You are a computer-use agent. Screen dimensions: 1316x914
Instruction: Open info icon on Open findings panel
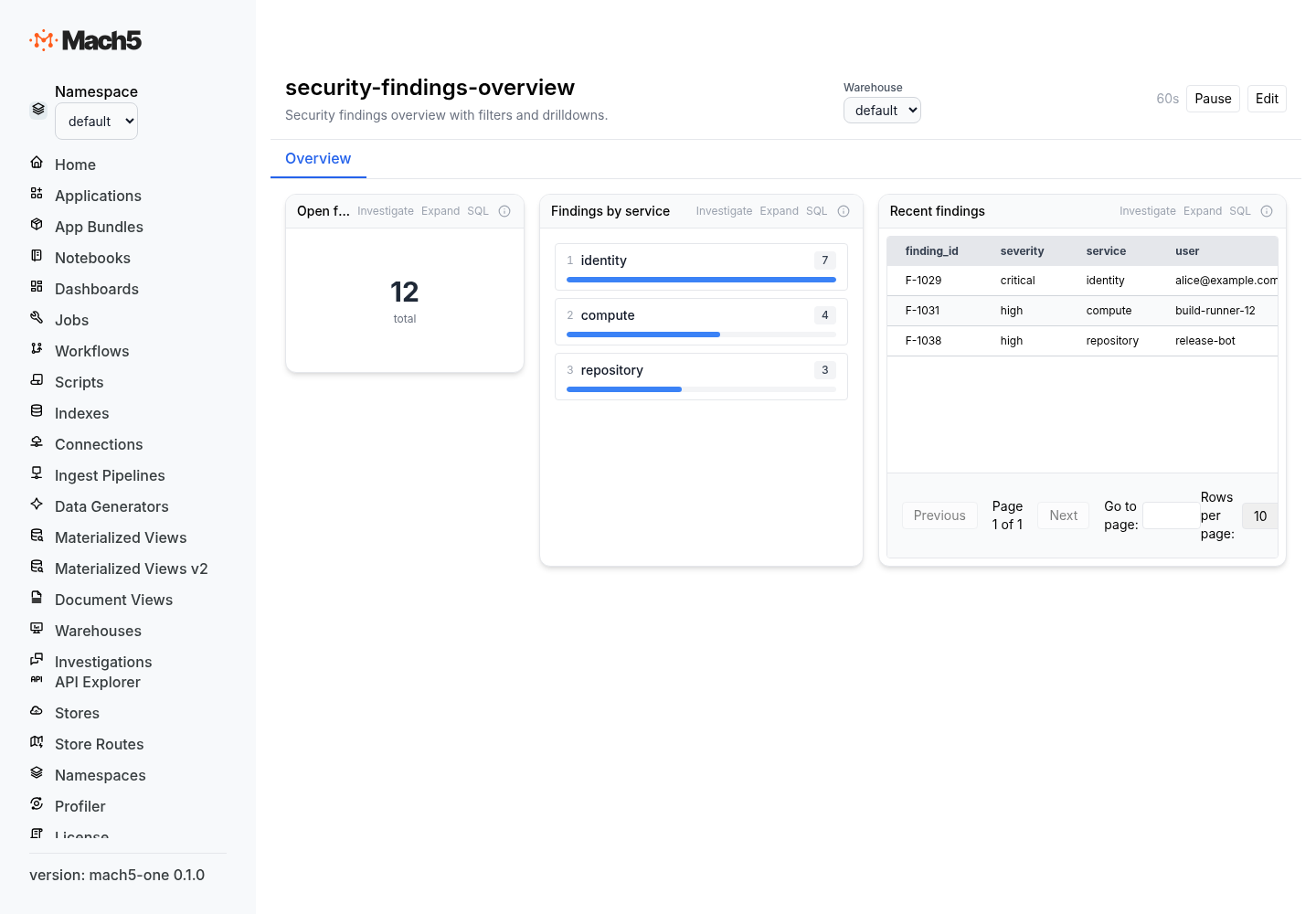(x=504, y=211)
